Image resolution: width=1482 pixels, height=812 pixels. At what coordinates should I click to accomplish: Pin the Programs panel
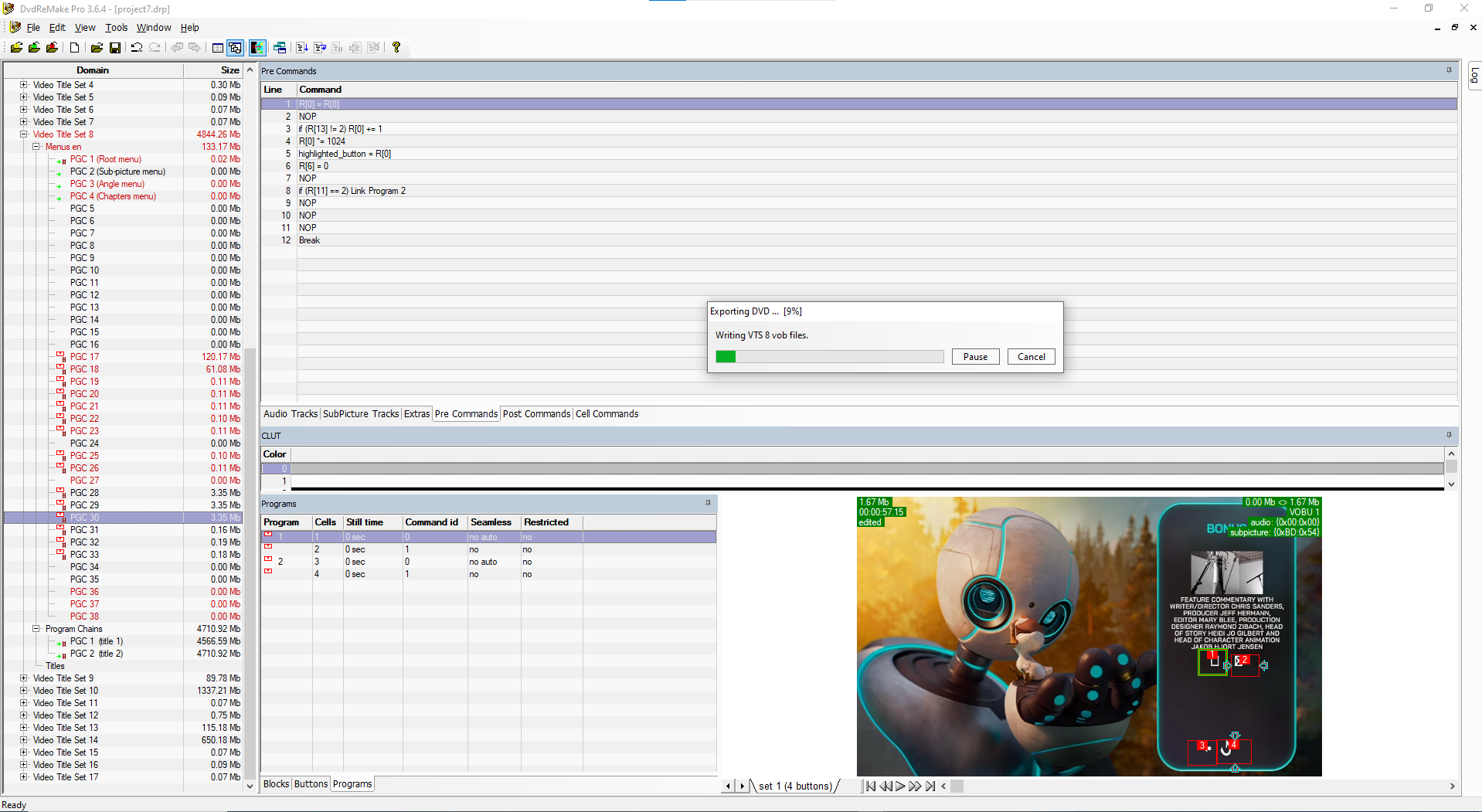tap(708, 503)
